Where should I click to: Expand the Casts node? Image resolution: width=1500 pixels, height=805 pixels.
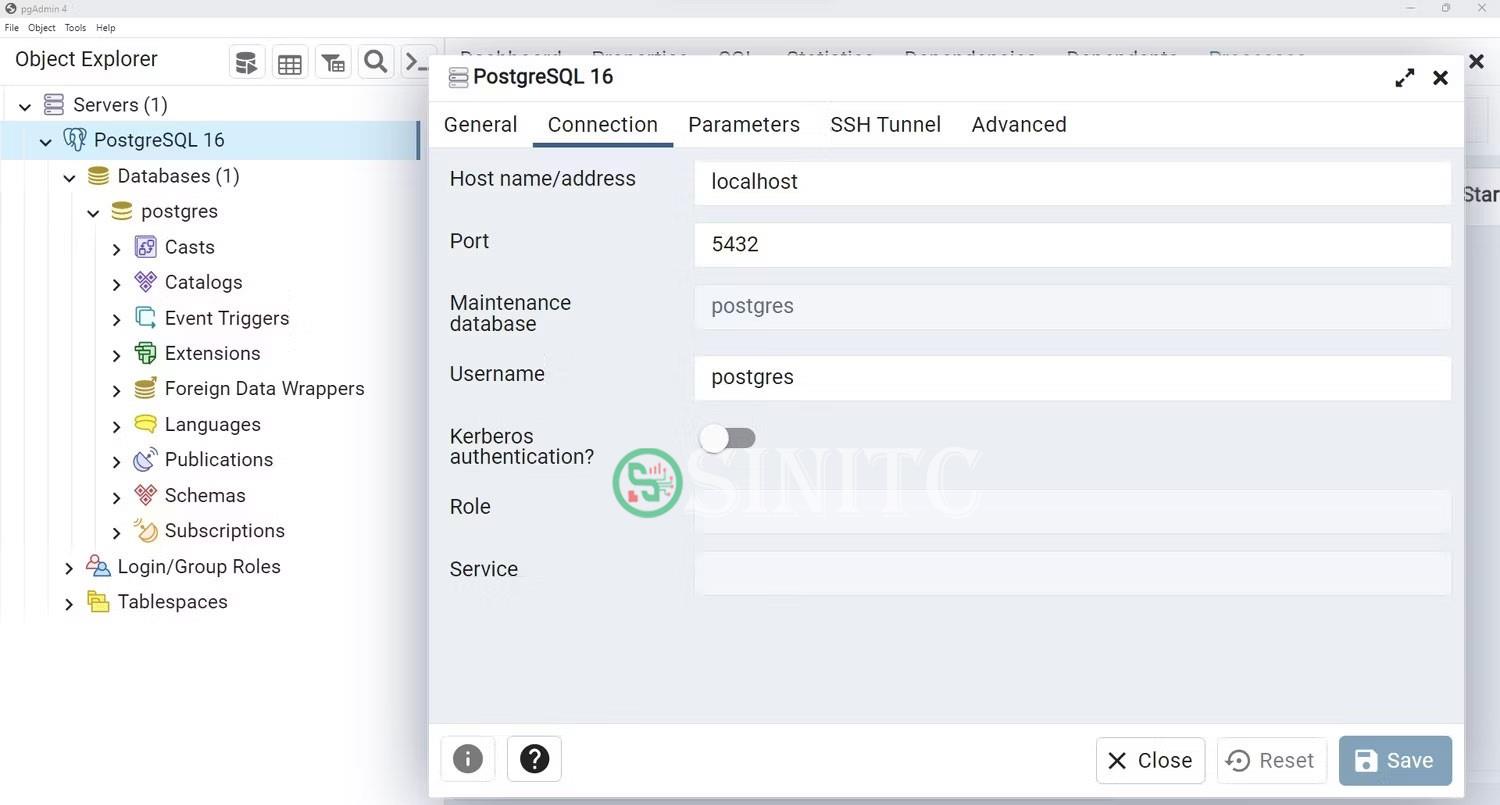coord(117,249)
